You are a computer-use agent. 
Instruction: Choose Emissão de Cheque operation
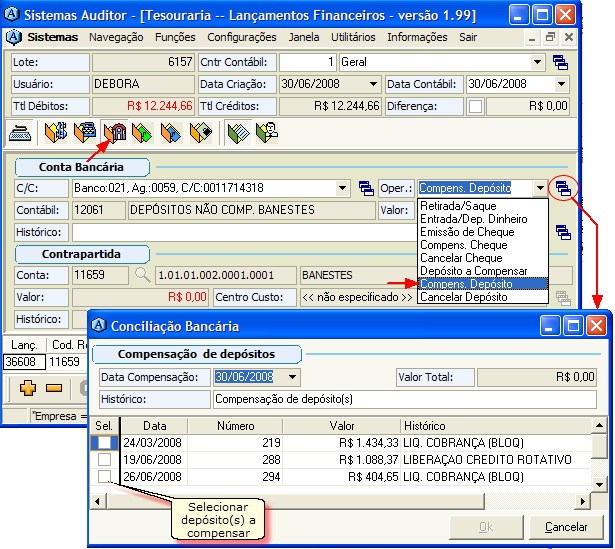pyautogui.click(x=482, y=232)
